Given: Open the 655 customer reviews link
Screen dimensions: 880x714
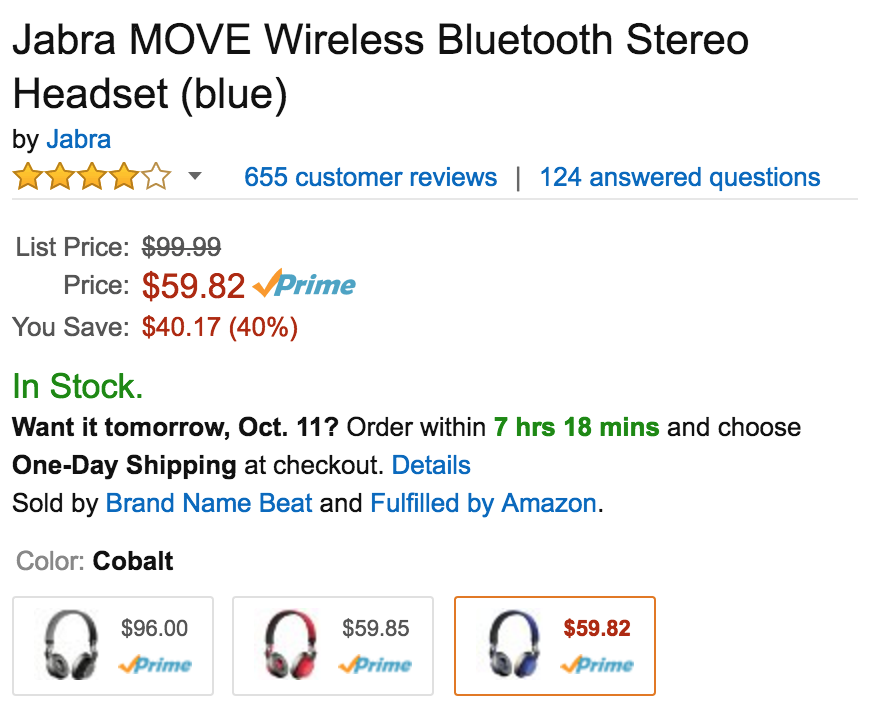Looking at the screenshot, I should [x=370, y=178].
